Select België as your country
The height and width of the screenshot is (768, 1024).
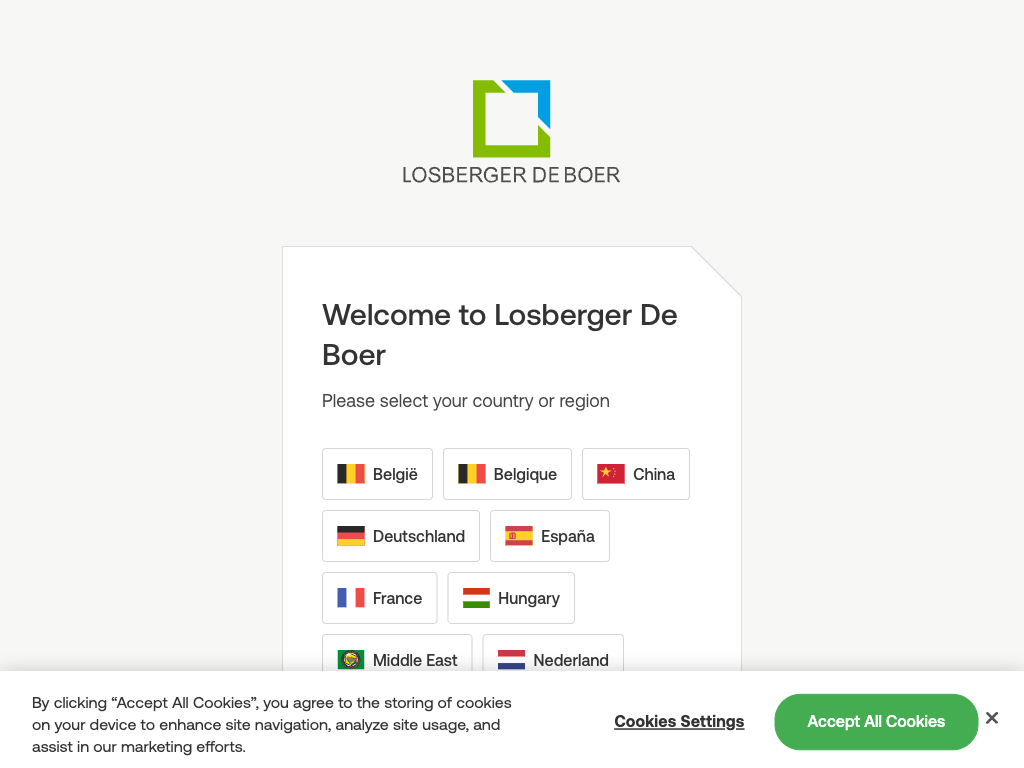click(377, 474)
